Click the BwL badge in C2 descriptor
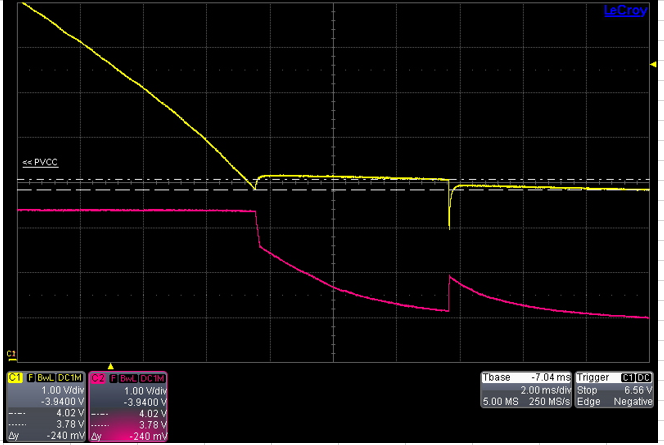The image size is (664, 445). pos(128,378)
